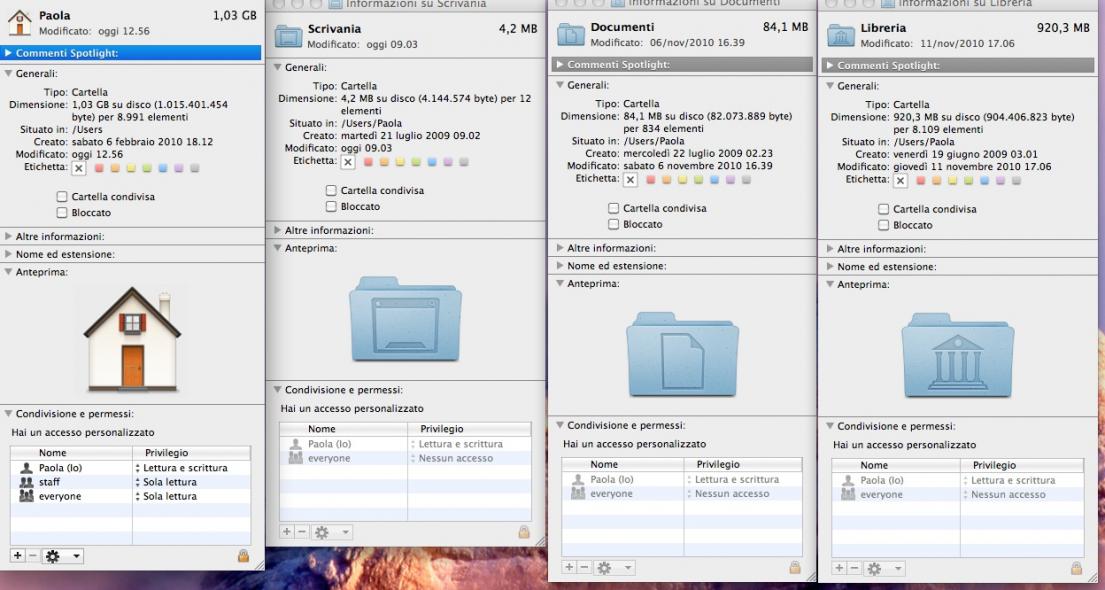Click the house preview image in Paola window
Viewport: 1105px width, 590px height.
coord(133,340)
